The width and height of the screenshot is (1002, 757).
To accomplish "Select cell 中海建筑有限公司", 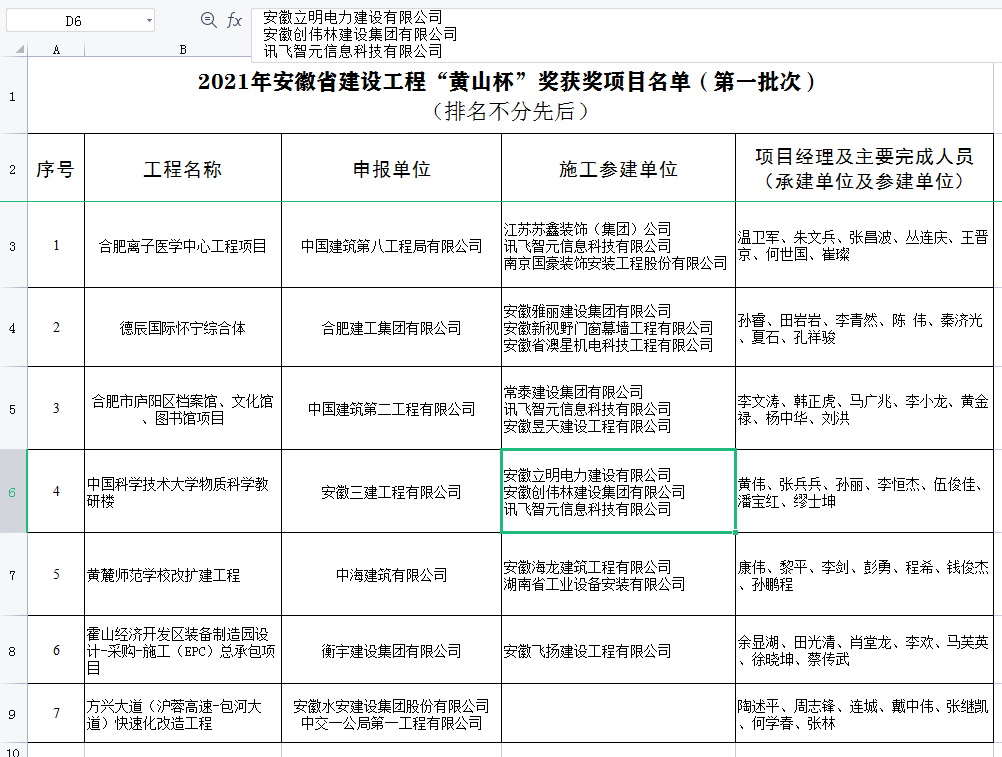I will pos(391,575).
